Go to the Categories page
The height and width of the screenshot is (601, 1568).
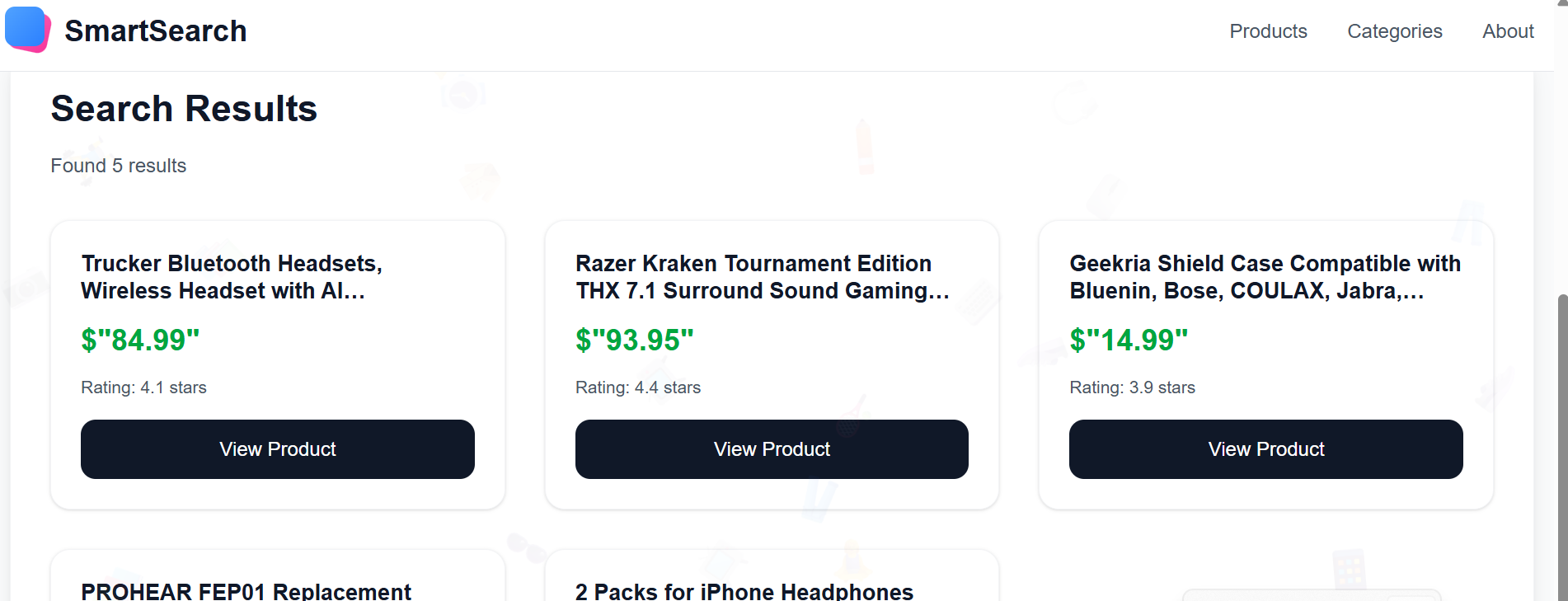click(x=1394, y=31)
